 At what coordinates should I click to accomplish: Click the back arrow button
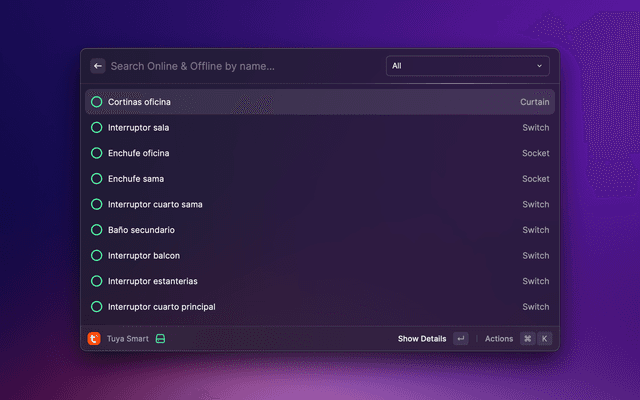pyautogui.click(x=98, y=66)
